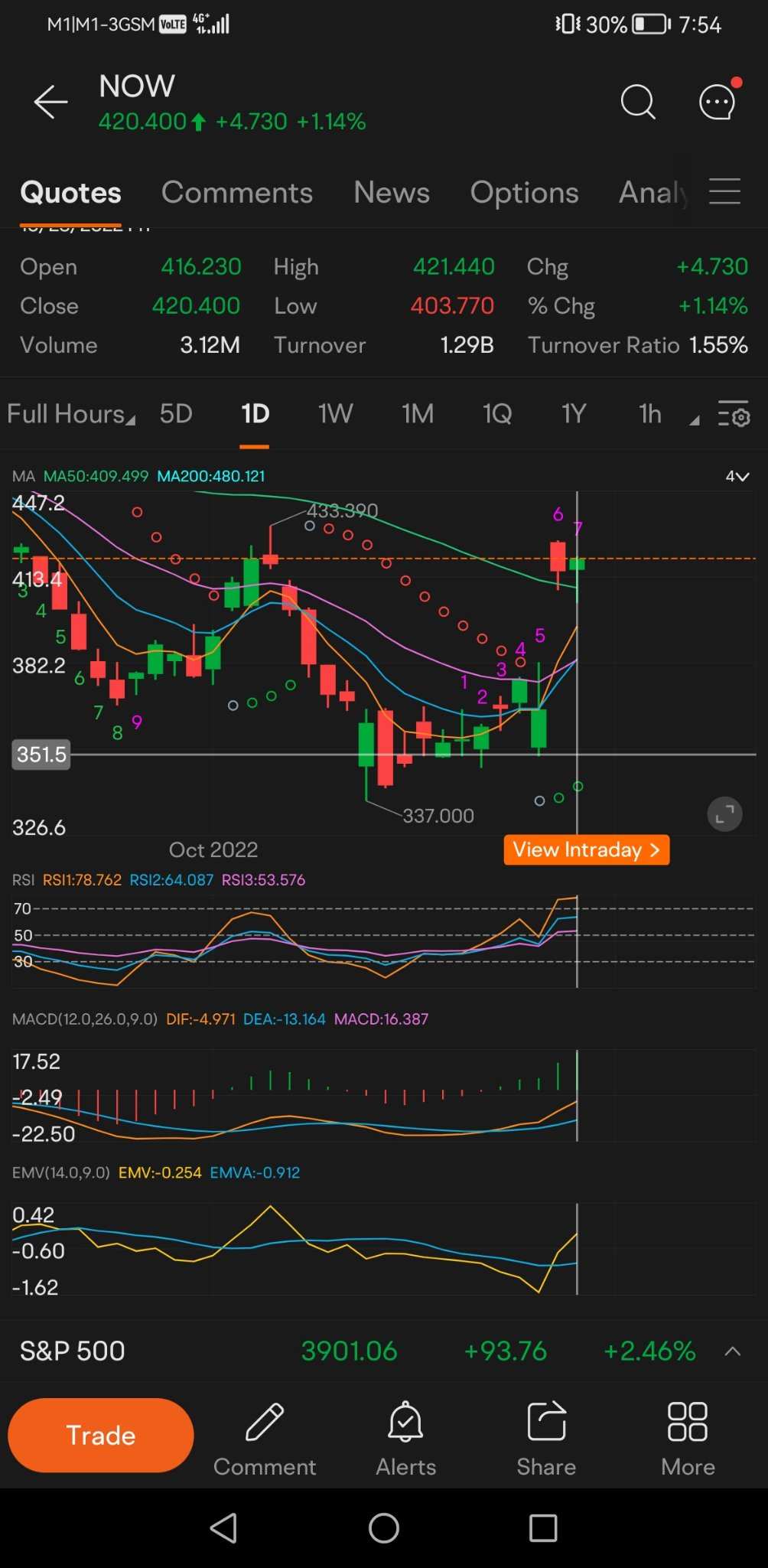Tap Android home navigation button

(384, 1528)
